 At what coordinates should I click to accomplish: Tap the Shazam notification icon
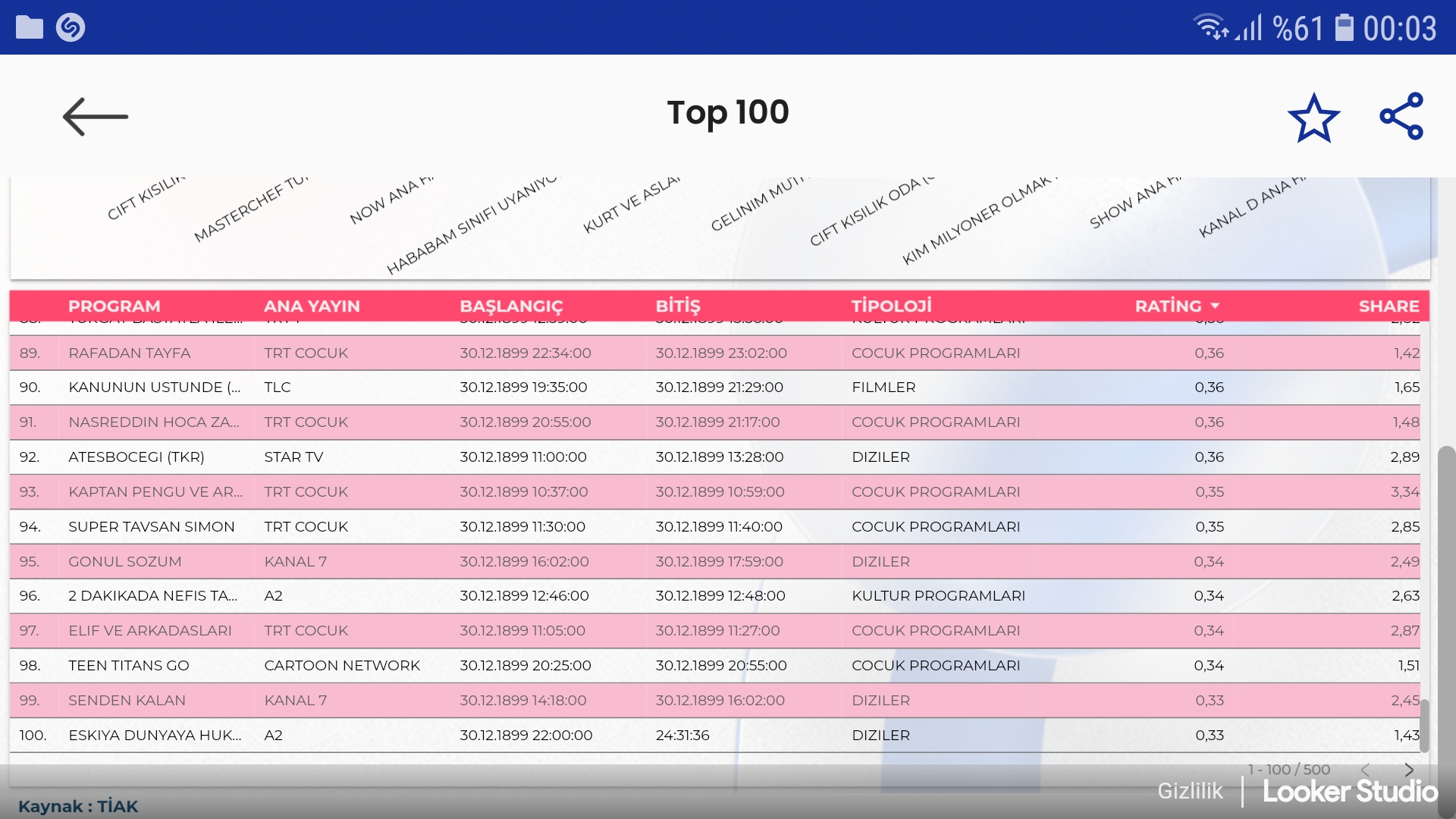71,28
